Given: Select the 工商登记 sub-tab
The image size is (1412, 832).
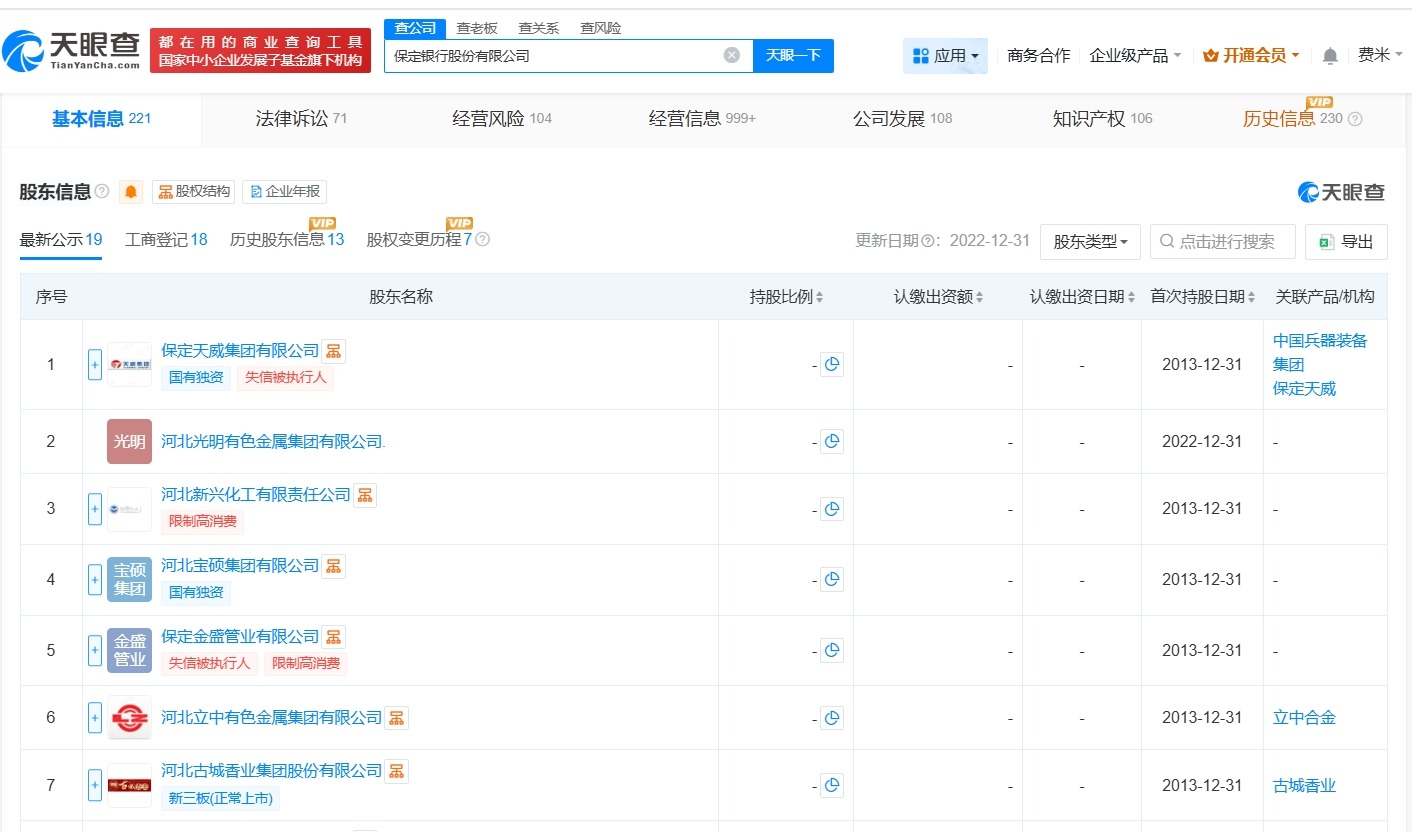Looking at the screenshot, I should [166, 240].
